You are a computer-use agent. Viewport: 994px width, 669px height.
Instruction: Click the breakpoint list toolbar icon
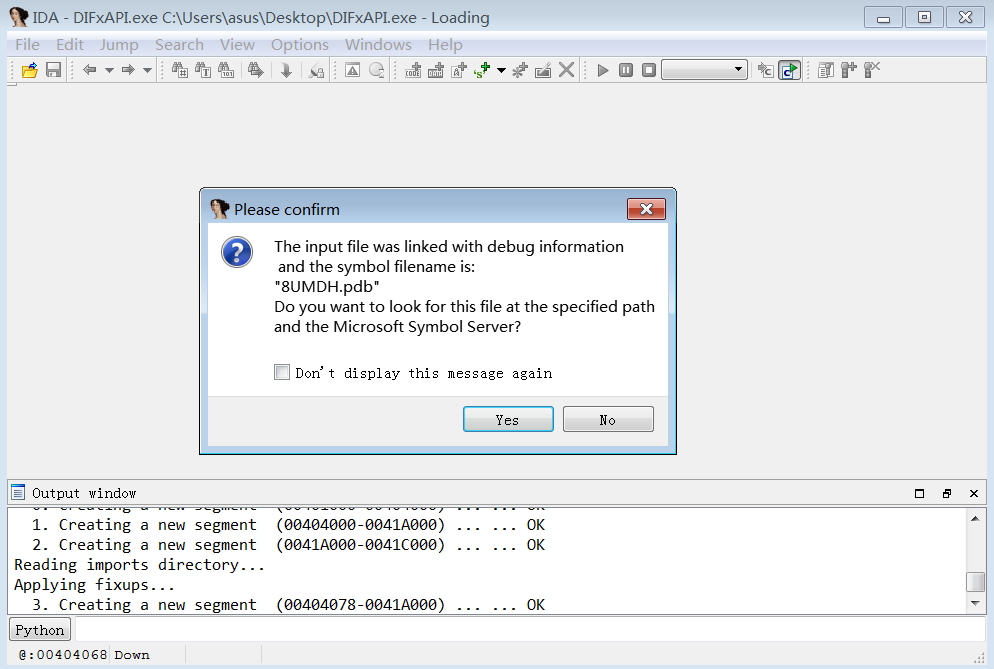825,70
